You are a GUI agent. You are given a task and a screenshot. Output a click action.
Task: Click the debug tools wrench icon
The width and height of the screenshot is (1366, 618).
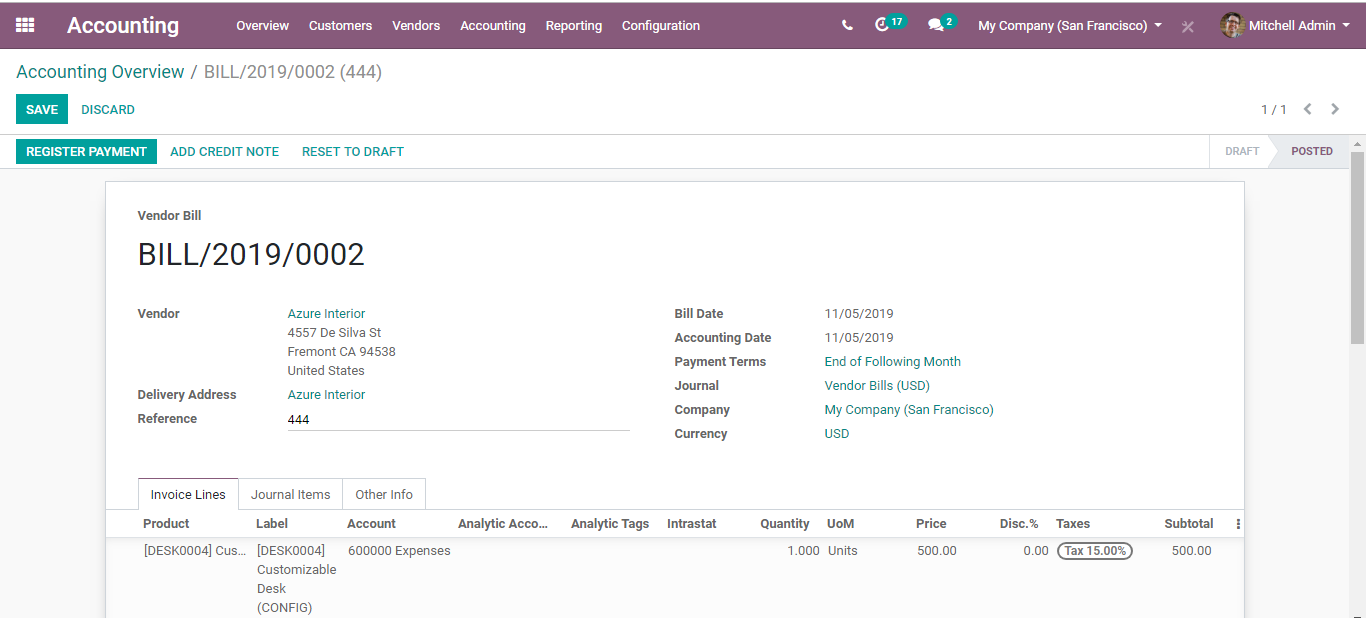click(x=1188, y=26)
